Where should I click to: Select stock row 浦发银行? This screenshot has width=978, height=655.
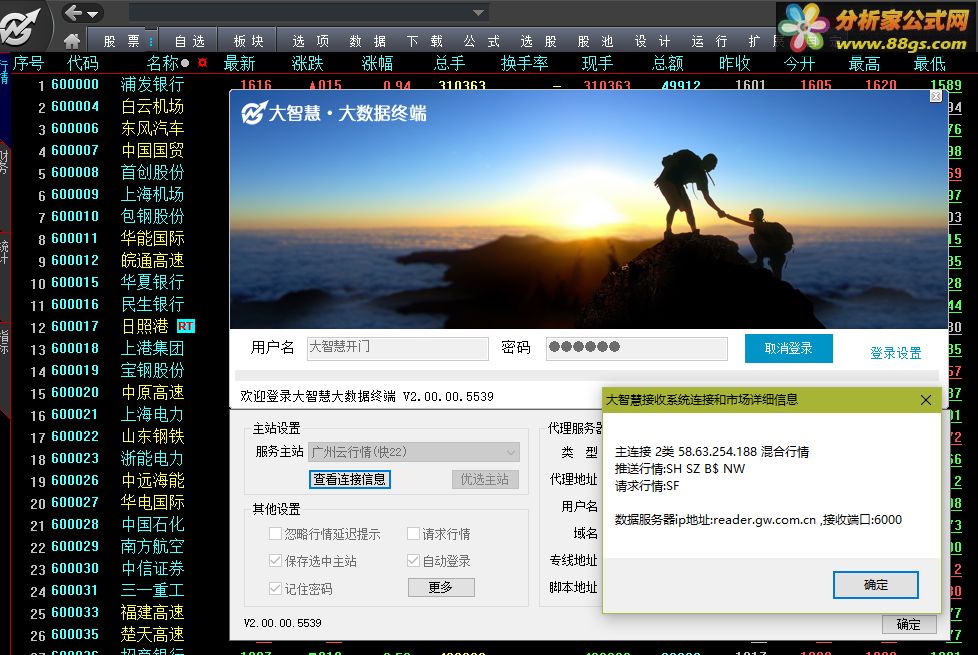152,84
